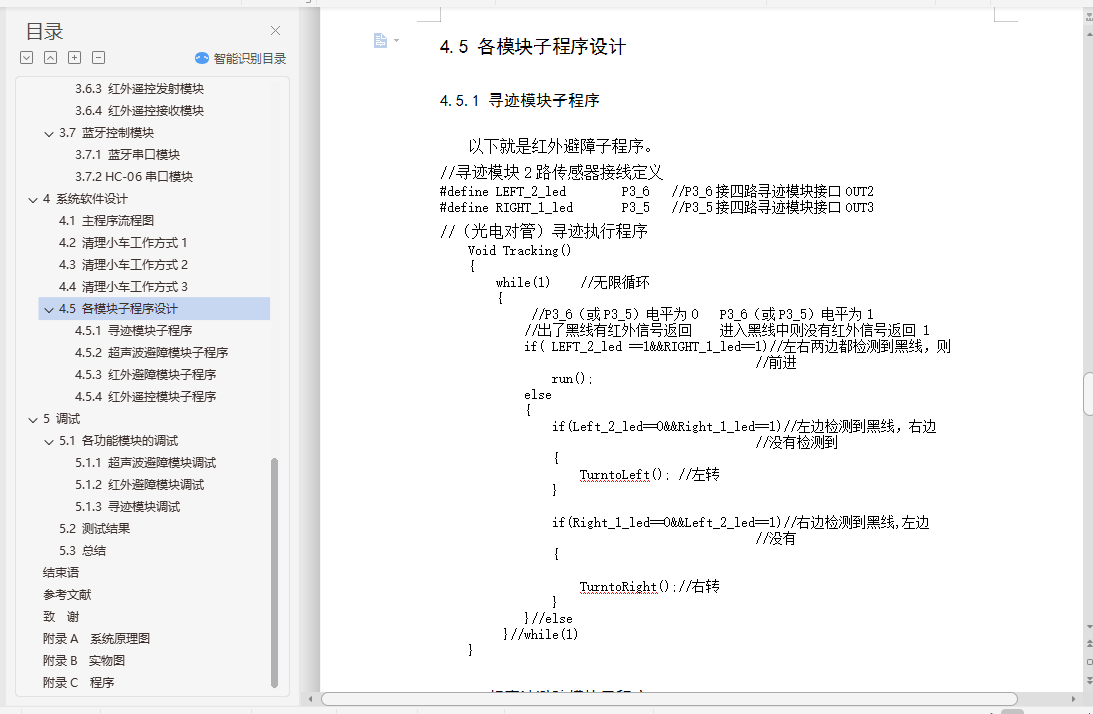Close the 目录 outline panel

pyautogui.click(x=275, y=31)
